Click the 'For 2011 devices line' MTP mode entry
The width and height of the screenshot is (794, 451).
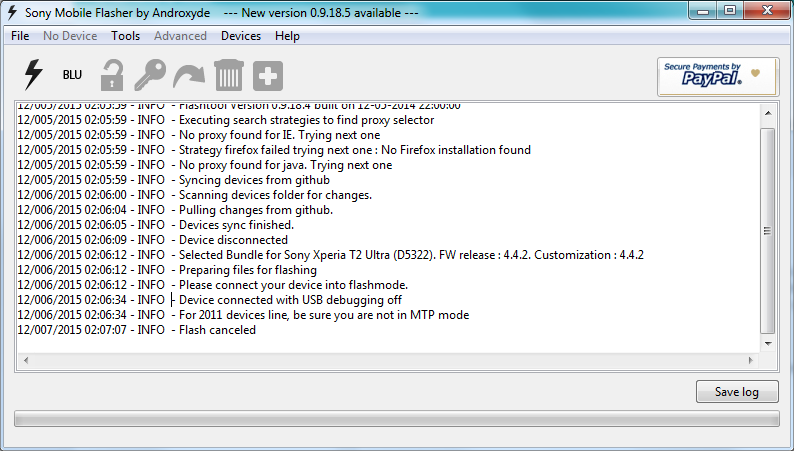tap(243, 315)
